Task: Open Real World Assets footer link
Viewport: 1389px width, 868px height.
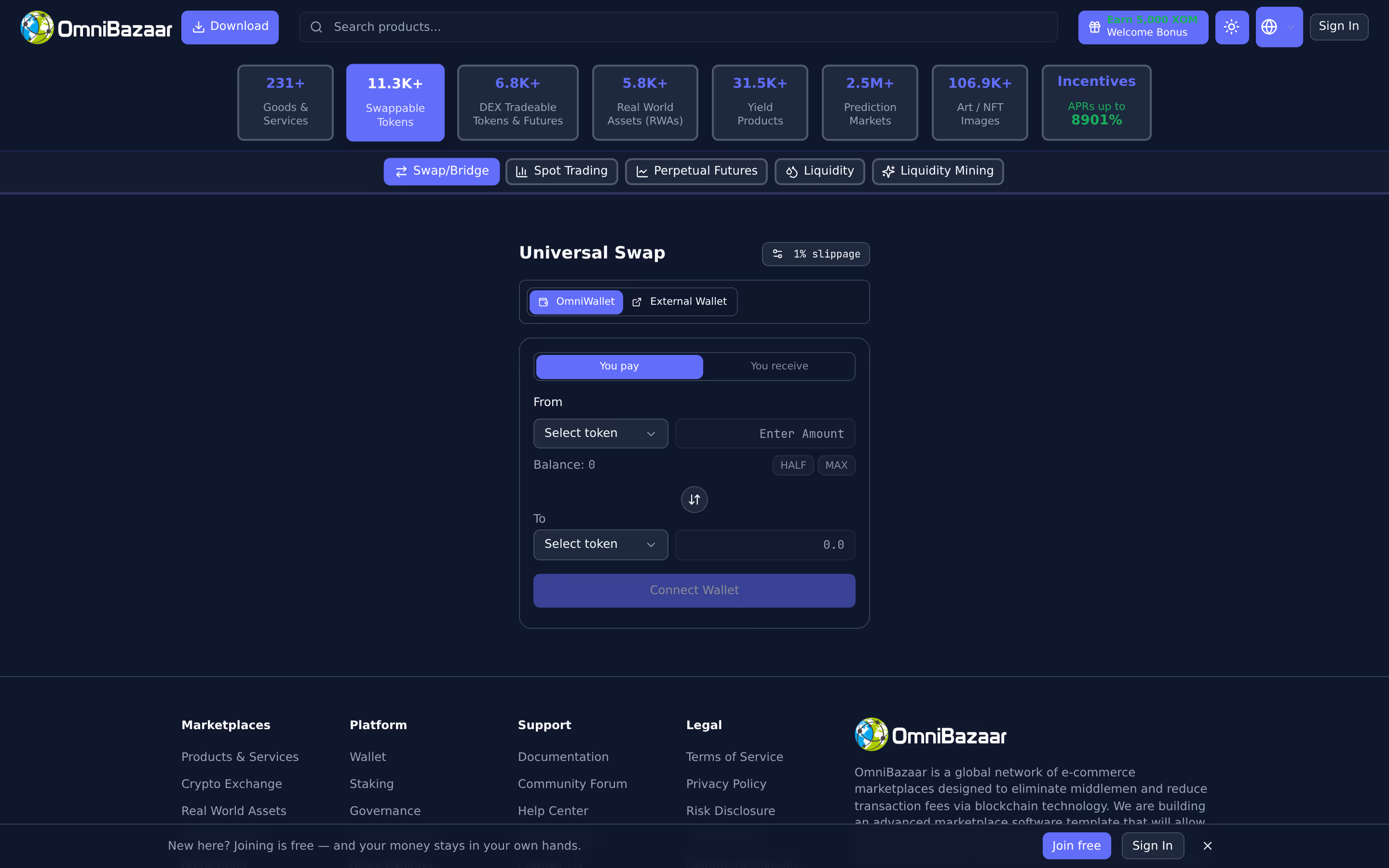Action: pyautogui.click(x=233, y=811)
